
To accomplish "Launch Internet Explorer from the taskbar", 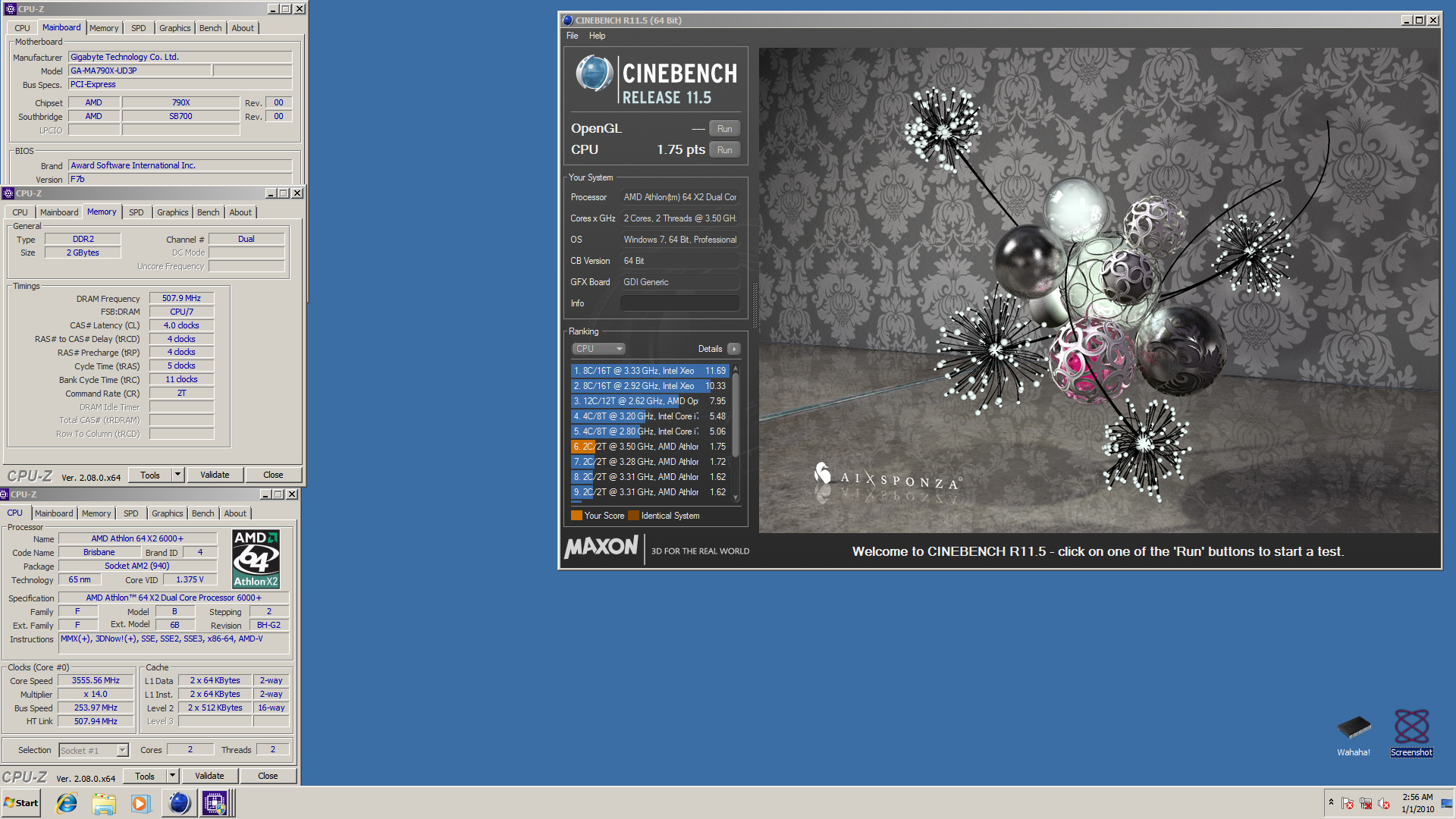I will [67, 803].
